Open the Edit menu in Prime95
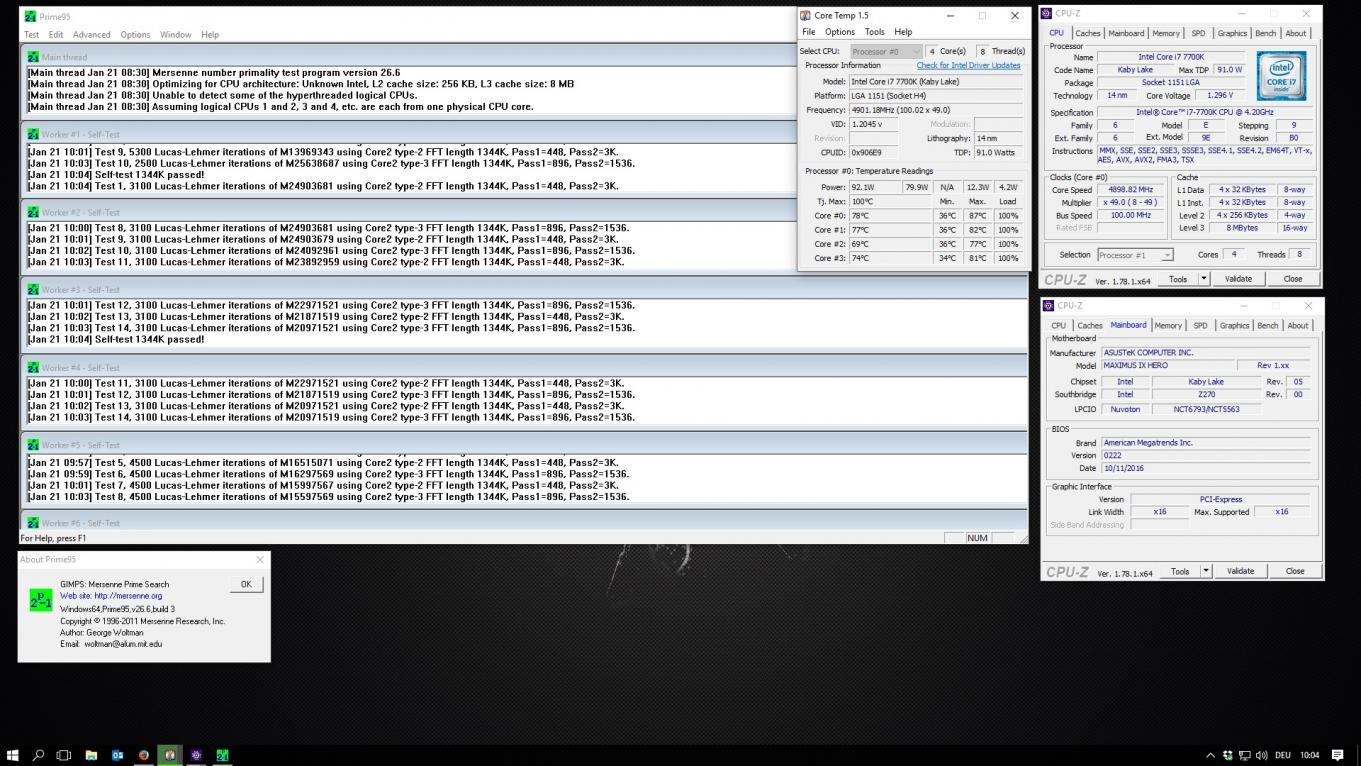The height and width of the screenshot is (766, 1361). pyautogui.click(x=56, y=34)
